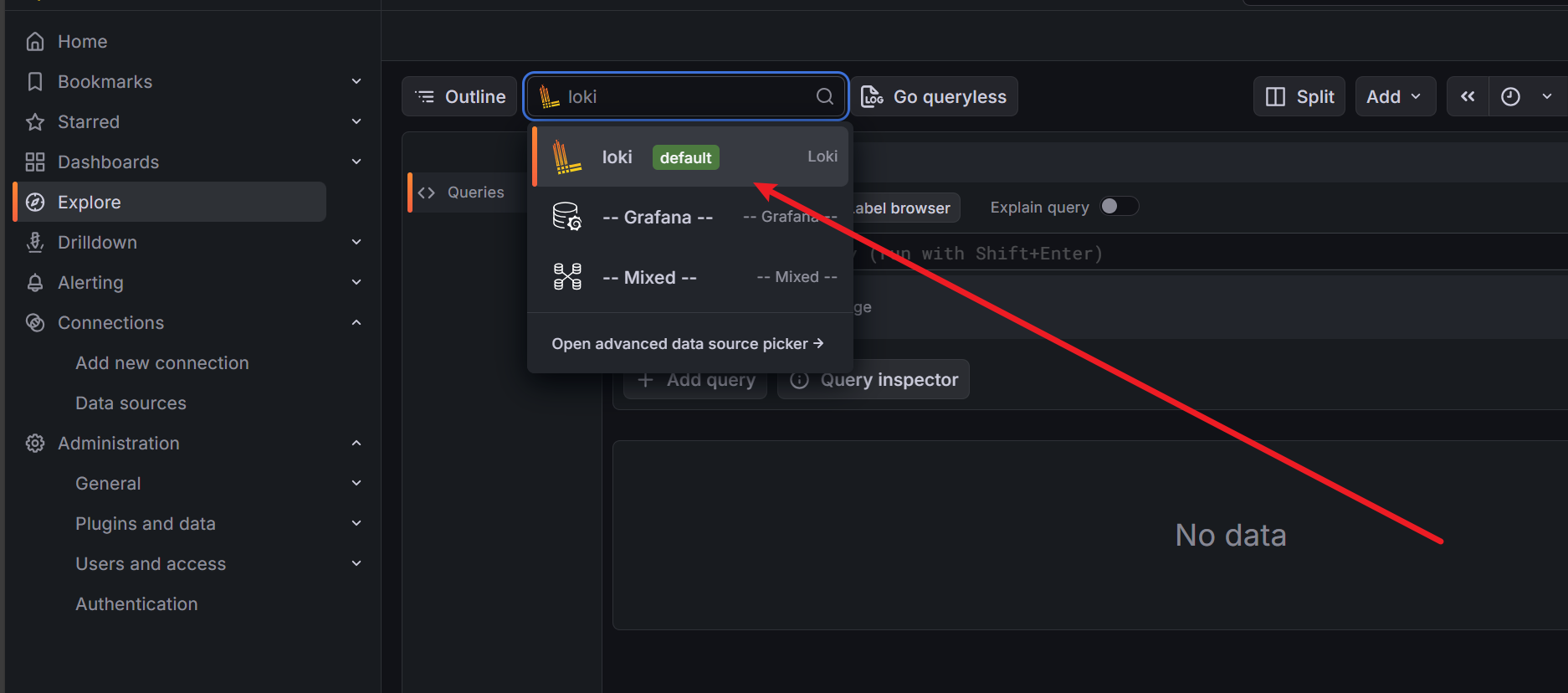
Task: Click the Starred star icon
Action: [x=35, y=121]
